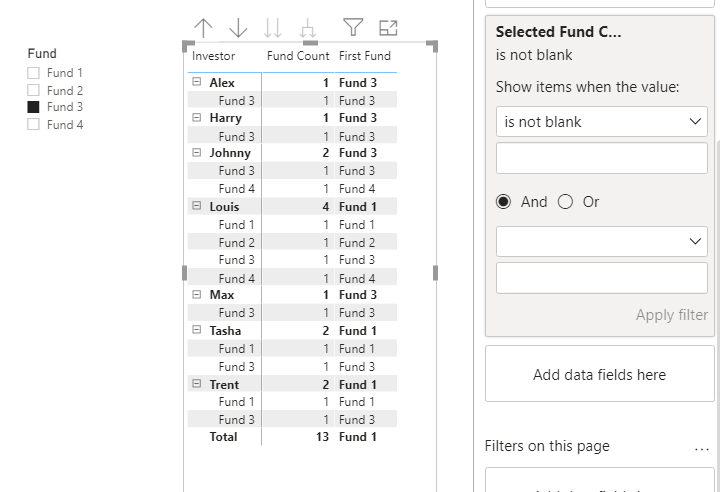The width and height of the screenshot is (720, 492).
Task: Collapse the Harry investor row
Action: click(197, 117)
